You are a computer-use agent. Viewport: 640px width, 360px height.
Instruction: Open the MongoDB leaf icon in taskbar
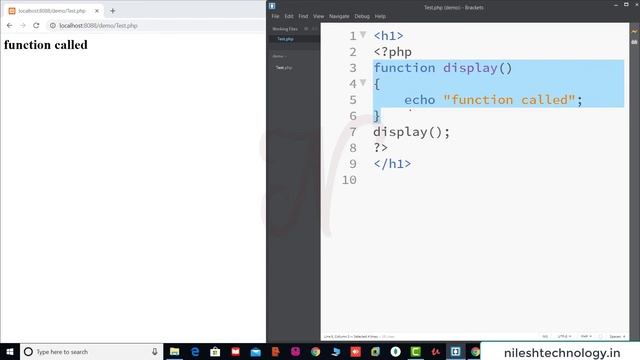[396, 352]
